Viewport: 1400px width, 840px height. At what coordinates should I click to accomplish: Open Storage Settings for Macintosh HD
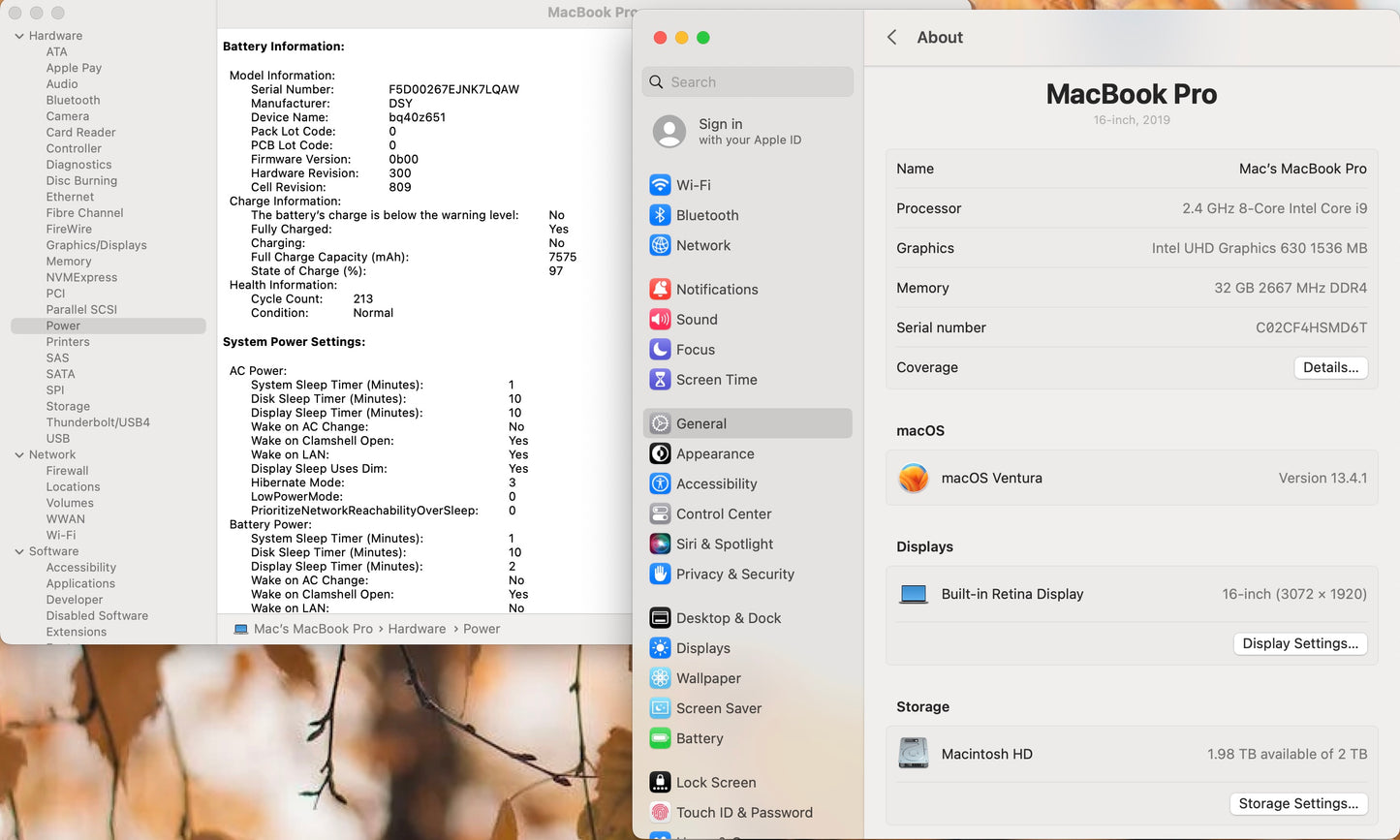click(x=1298, y=803)
